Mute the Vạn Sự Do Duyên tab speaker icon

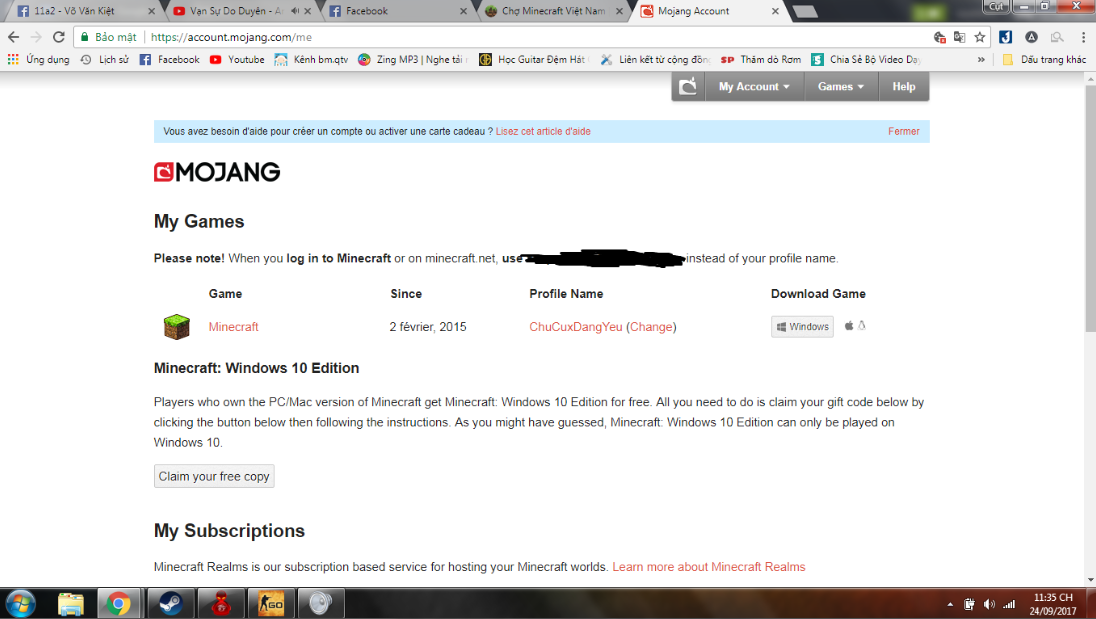tap(295, 11)
